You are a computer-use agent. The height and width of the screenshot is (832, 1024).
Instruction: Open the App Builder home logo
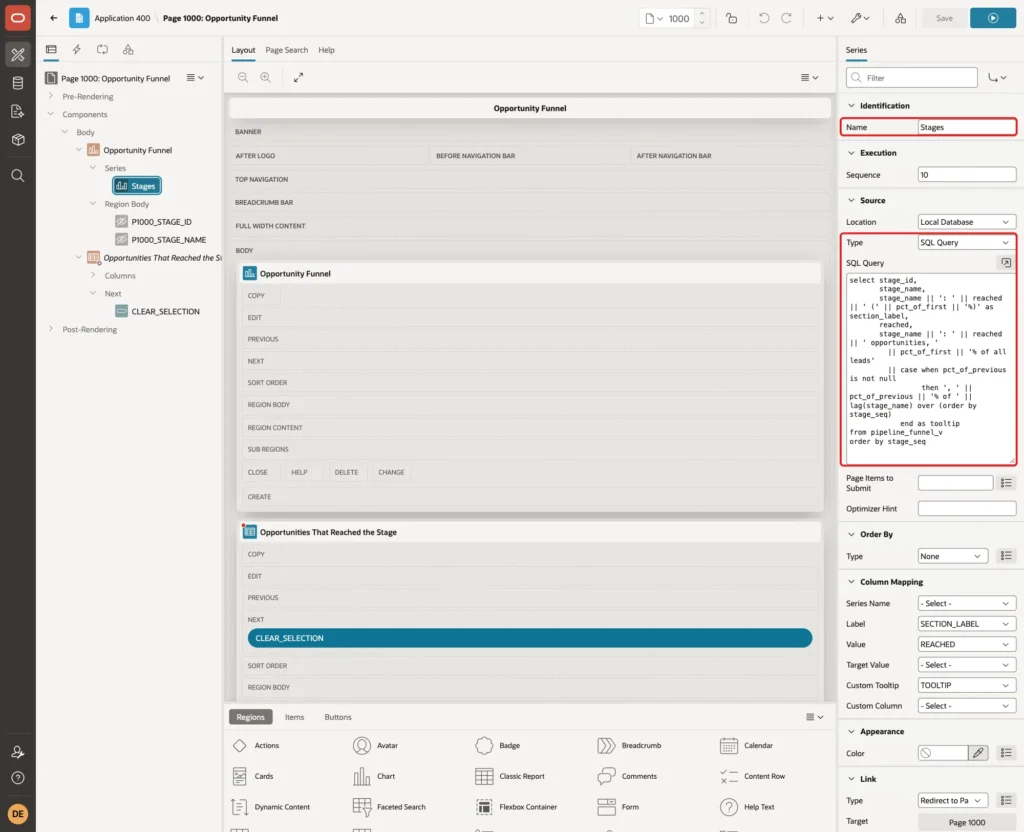point(18,18)
